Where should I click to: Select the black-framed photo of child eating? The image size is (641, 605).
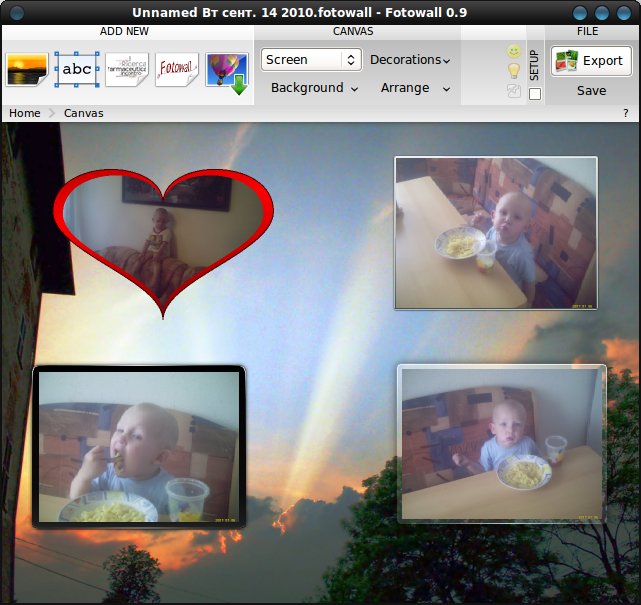coord(139,447)
